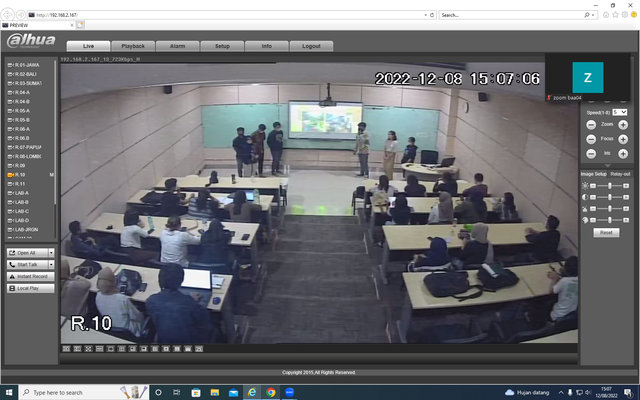Increase brightness with its plus button
The width and height of the screenshot is (640, 400).
point(626,186)
